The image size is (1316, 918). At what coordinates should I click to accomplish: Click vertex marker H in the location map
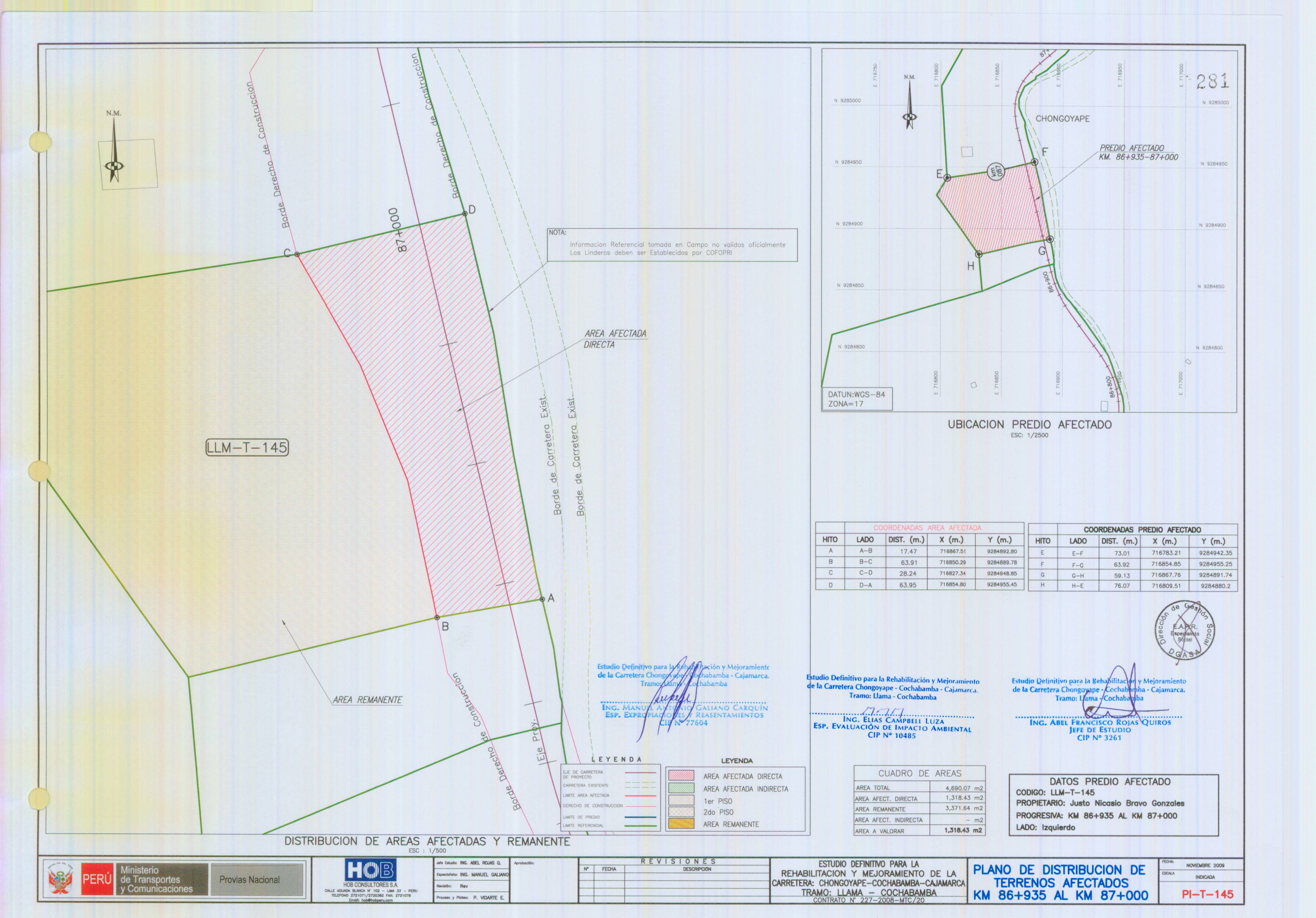pyautogui.click(x=979, y=254)
